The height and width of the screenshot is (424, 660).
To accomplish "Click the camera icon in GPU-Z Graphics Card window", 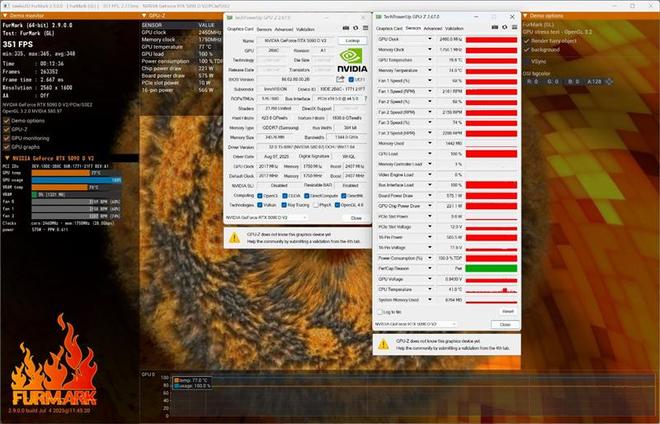I will coord(346,28).
